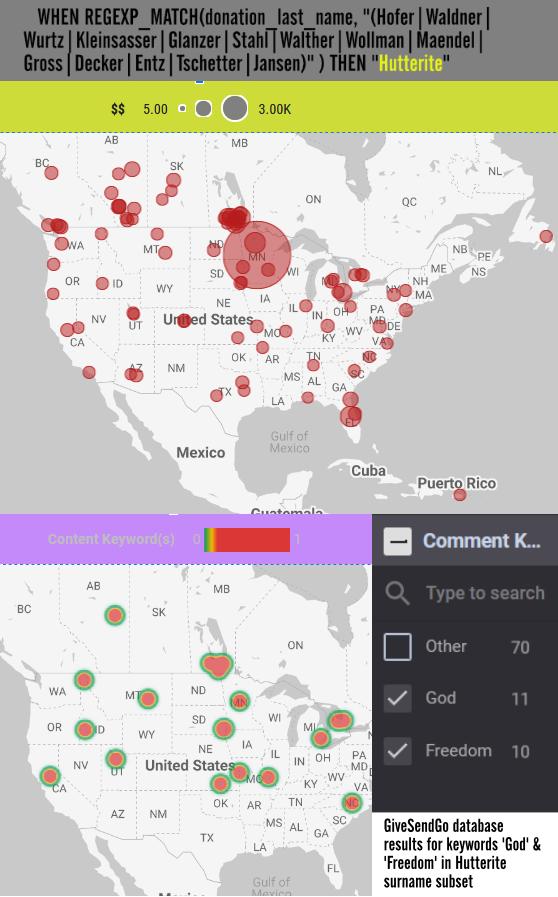
Task: Collapse the Comment K... filter with the minus icon
Action: pyautogui.click(x=398, y=541)
